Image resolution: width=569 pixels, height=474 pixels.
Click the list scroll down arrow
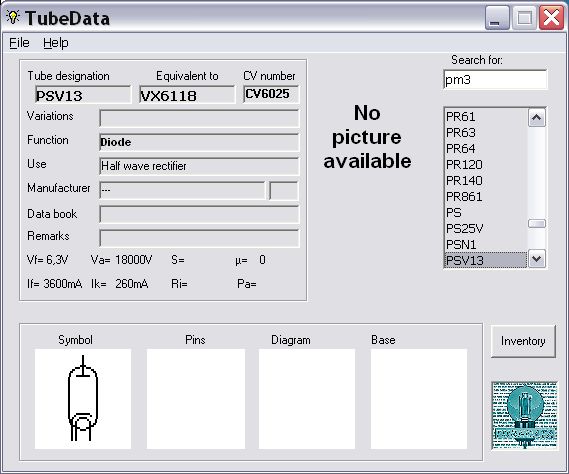point(537,259)
